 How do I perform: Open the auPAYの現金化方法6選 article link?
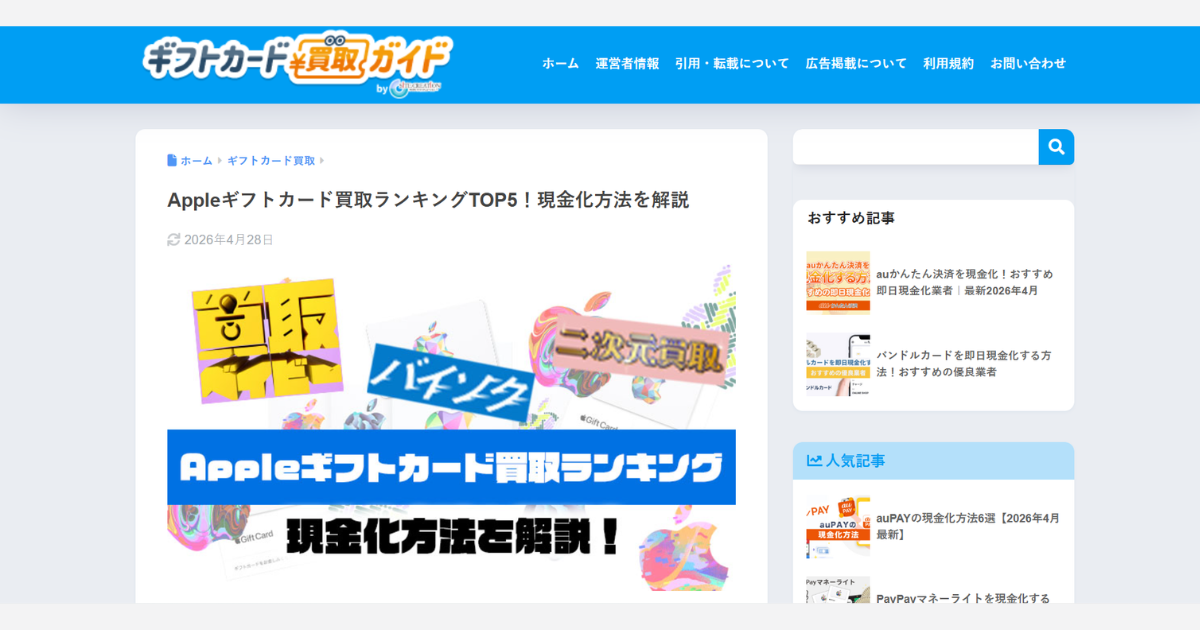[x=968, y=527]
